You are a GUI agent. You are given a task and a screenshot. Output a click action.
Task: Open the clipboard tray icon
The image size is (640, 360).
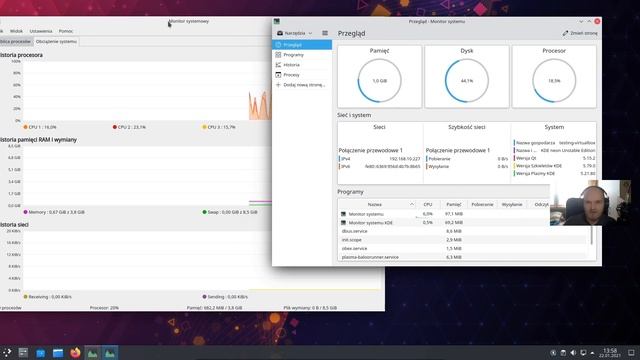tap(563, 353)
